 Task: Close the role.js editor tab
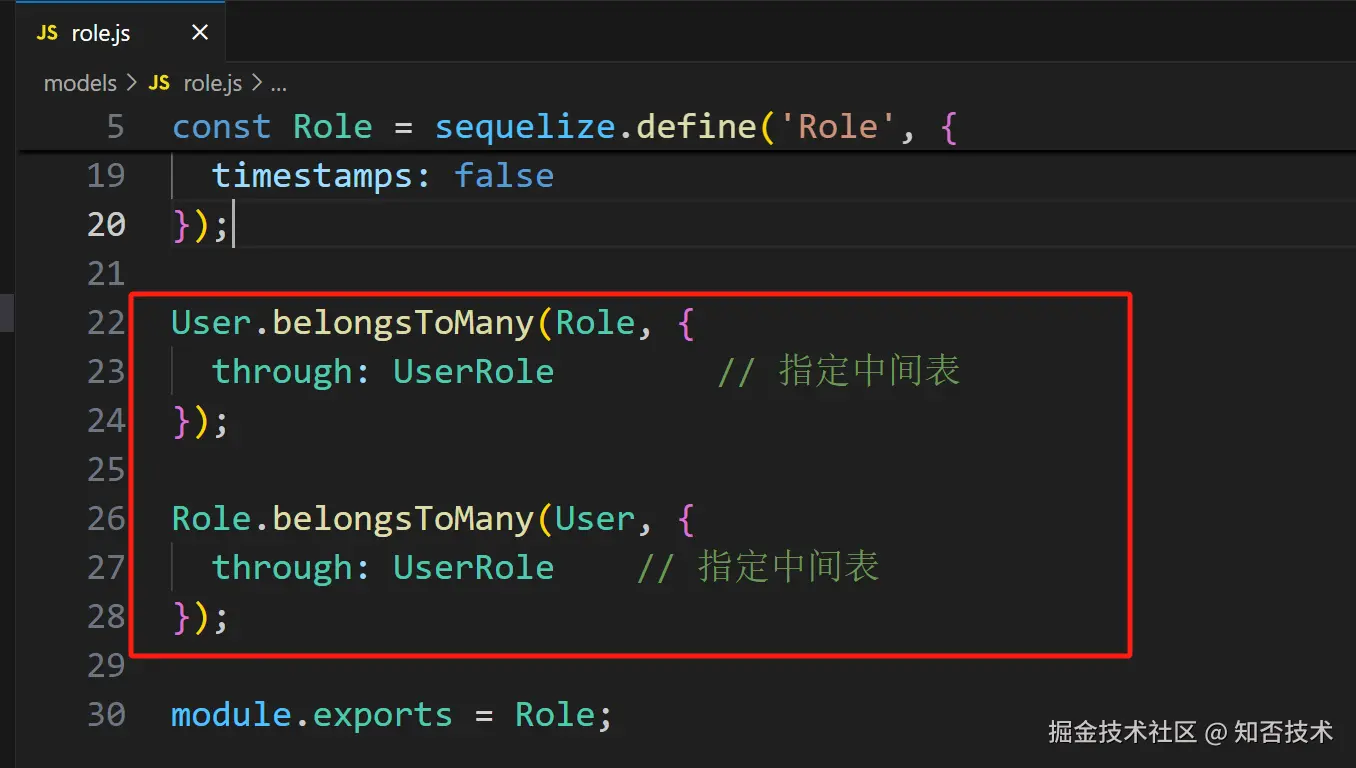(x=200, y=33)
